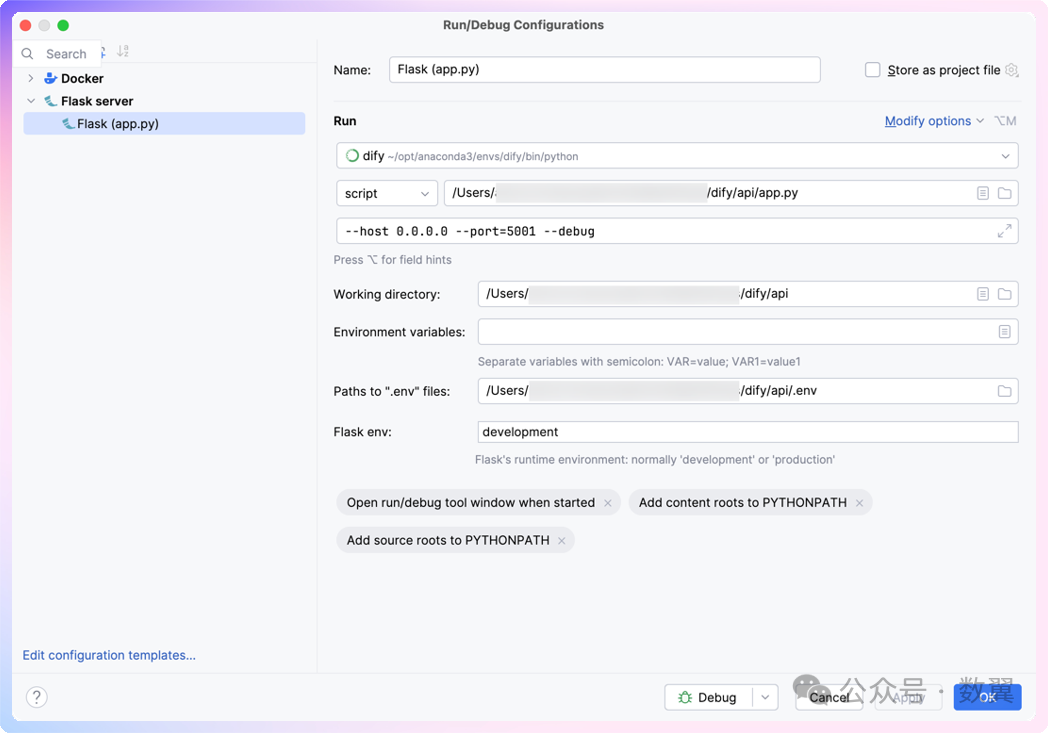
Task: Click the sort configurations alphabetically icon
Action: coord(123,52)
